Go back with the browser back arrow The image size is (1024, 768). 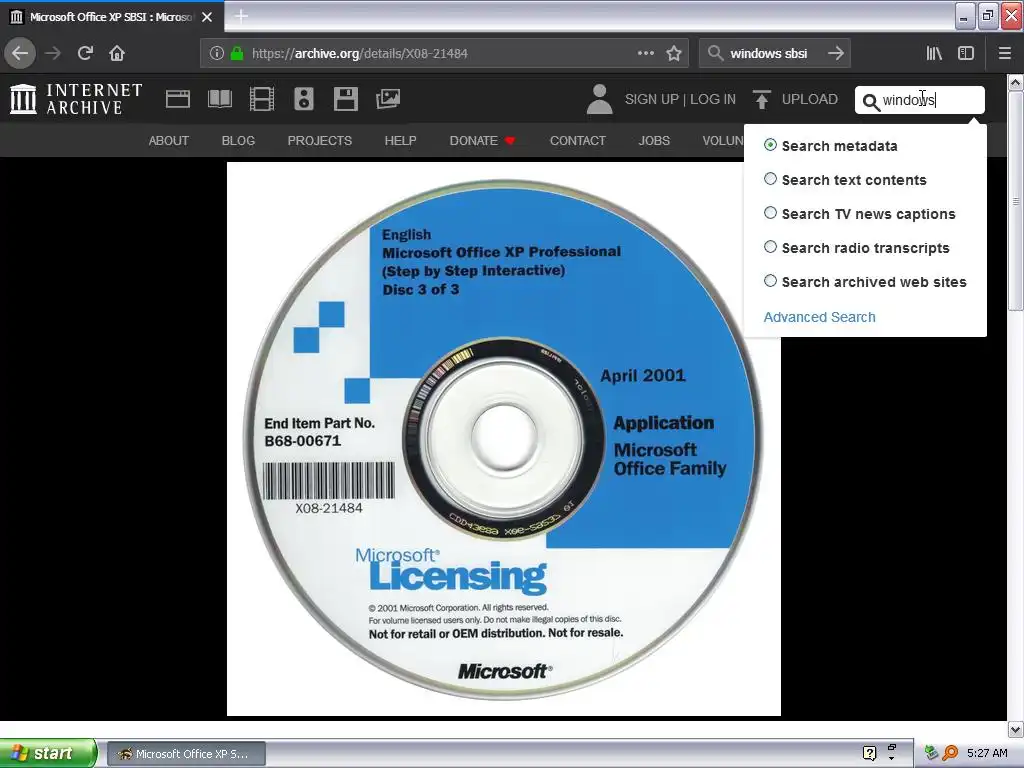coord(20,54)
